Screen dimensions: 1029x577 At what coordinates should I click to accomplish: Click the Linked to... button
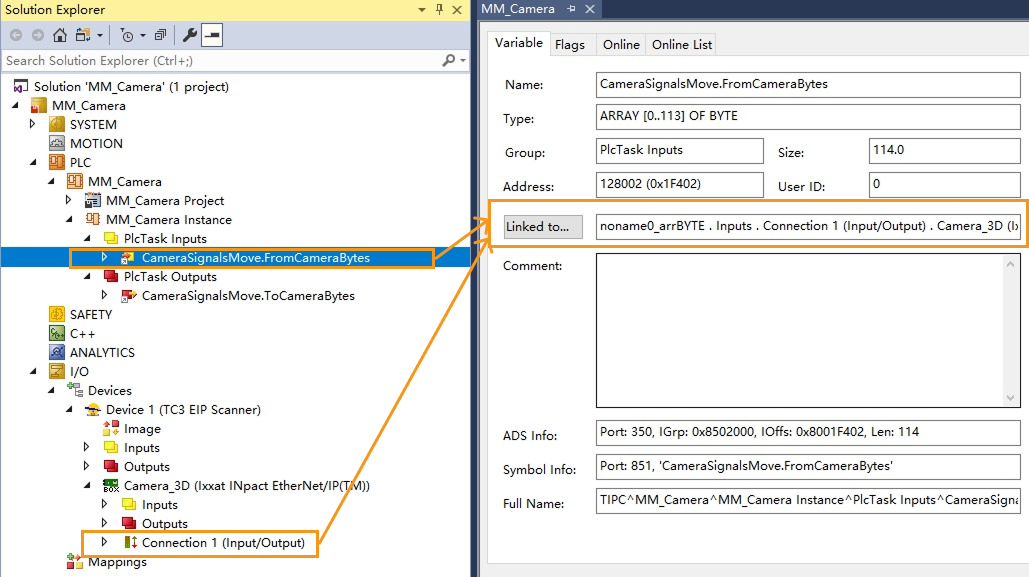(543, 226)
